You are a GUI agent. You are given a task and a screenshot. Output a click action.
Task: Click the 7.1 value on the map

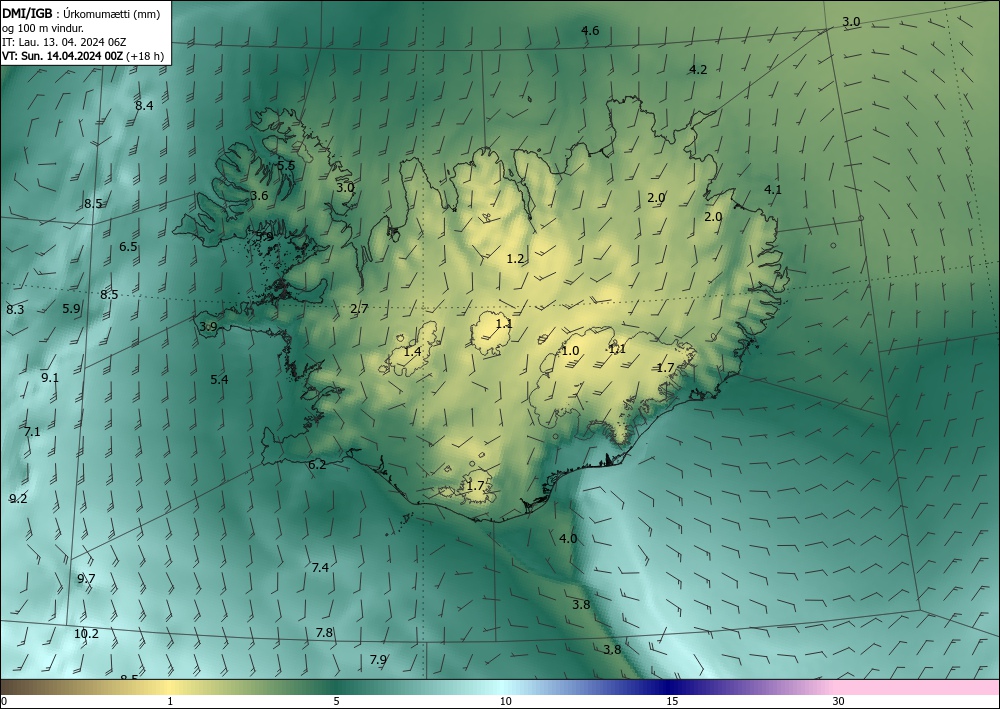point(32,432)
